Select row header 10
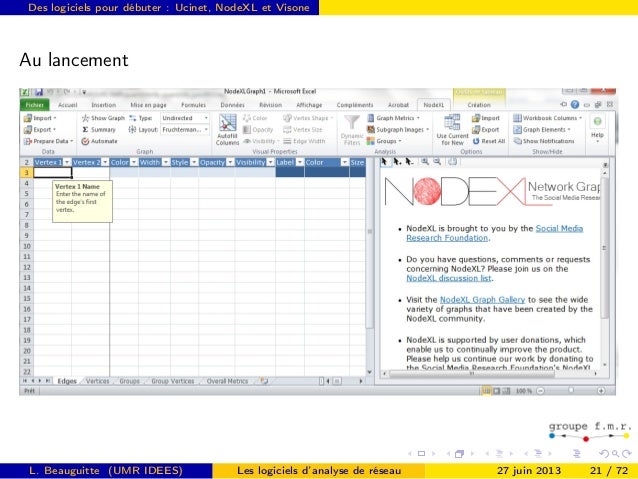 [26, 246]
